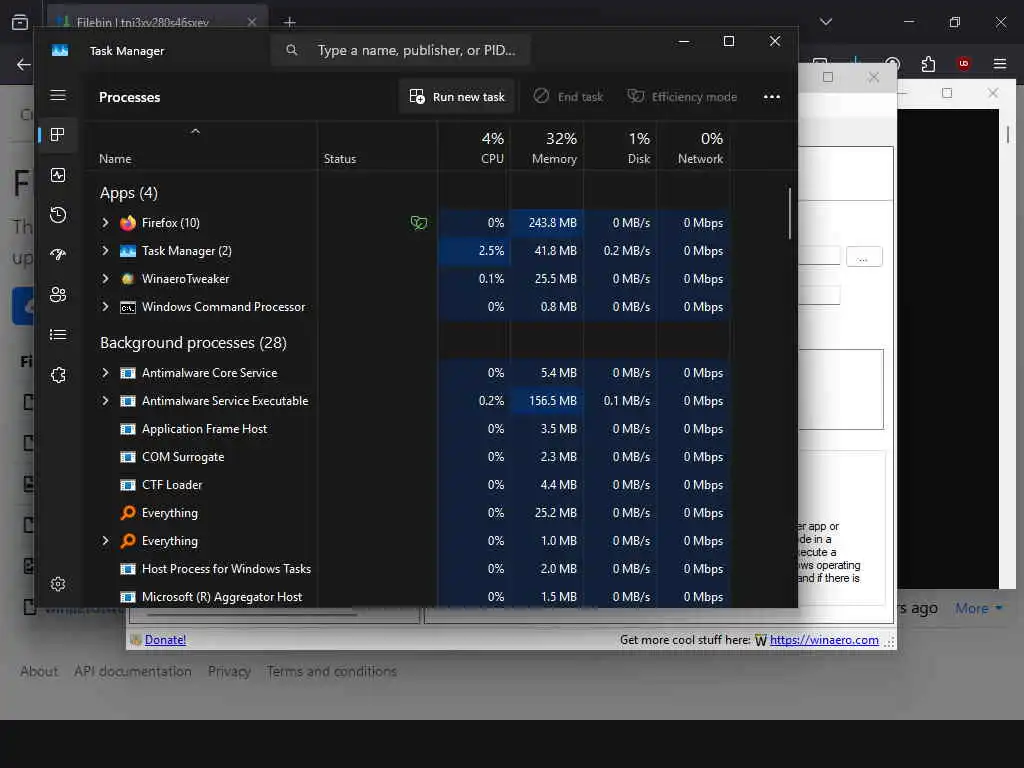Click the Firefox back arrow button
The image size is (1024, 768).
[x=24, y=64]
